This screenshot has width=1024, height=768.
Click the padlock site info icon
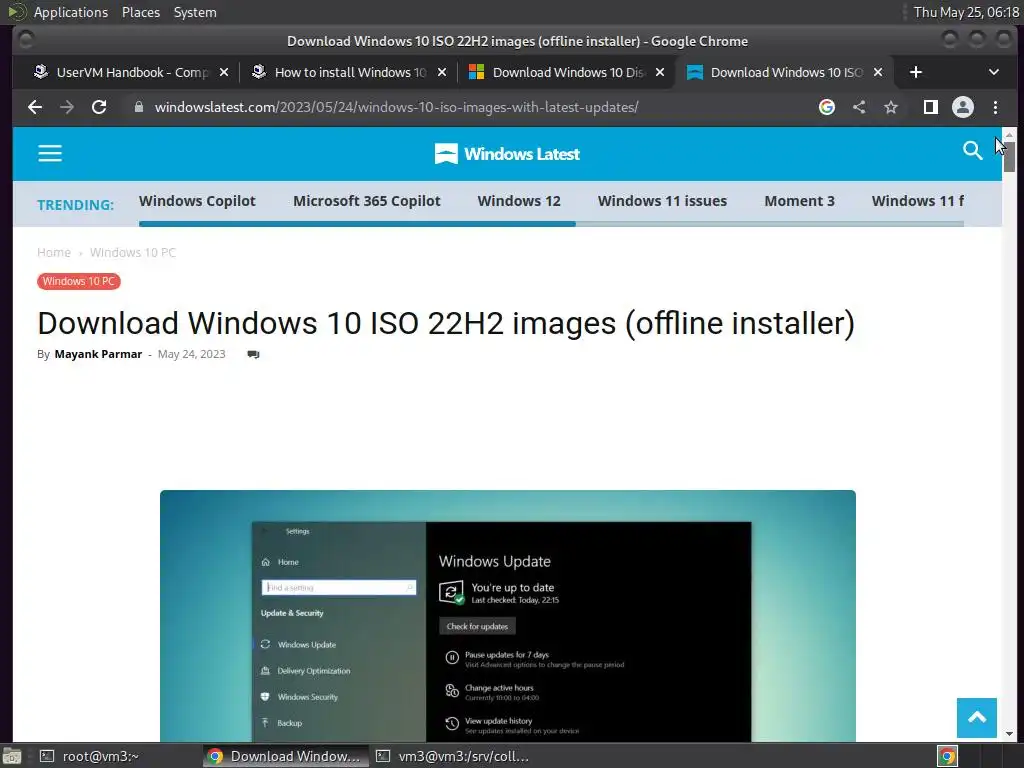(x=138, y=107)
